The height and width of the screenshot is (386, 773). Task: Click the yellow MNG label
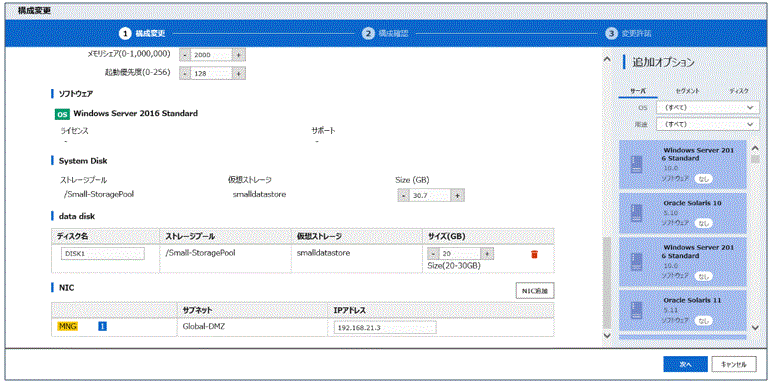(67, 326)
